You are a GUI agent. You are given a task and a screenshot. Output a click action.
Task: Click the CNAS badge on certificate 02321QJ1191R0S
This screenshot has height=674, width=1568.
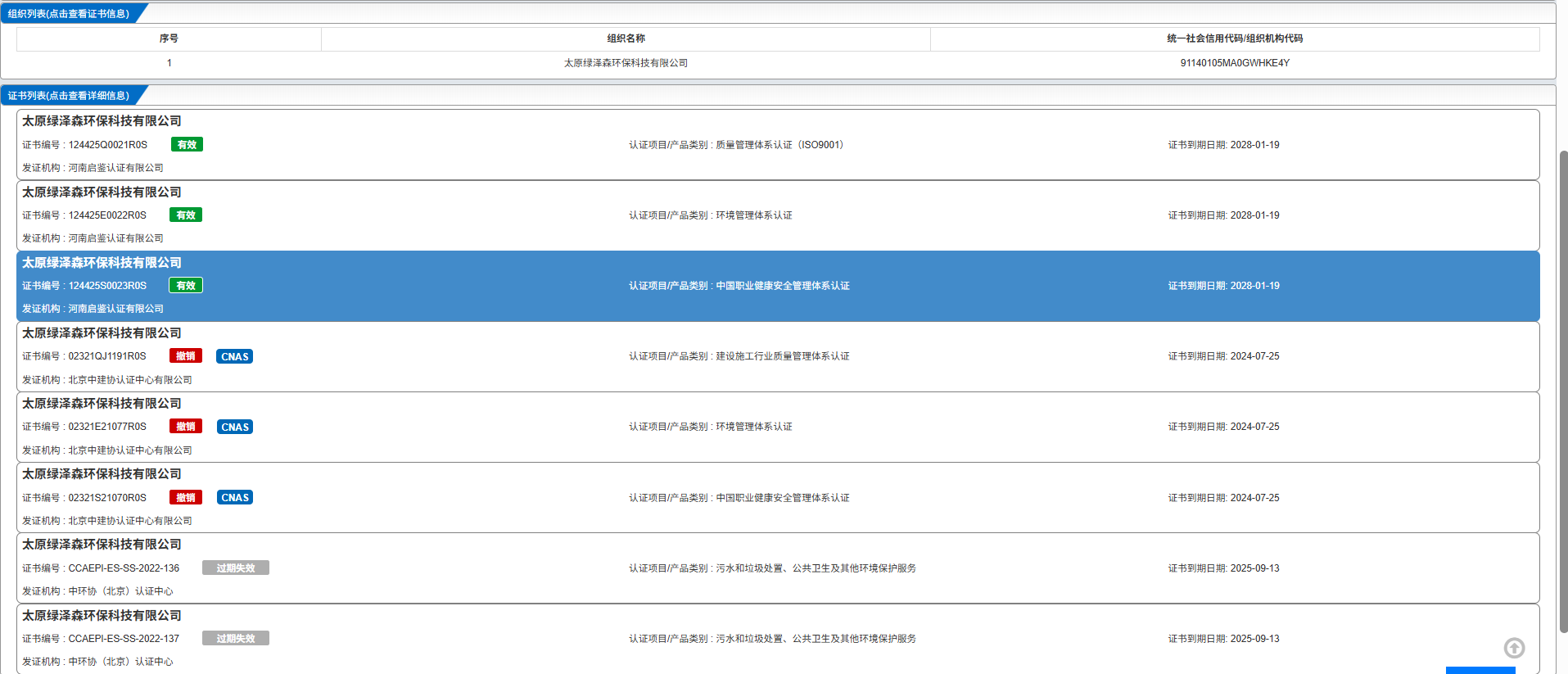tap(235, 356)
